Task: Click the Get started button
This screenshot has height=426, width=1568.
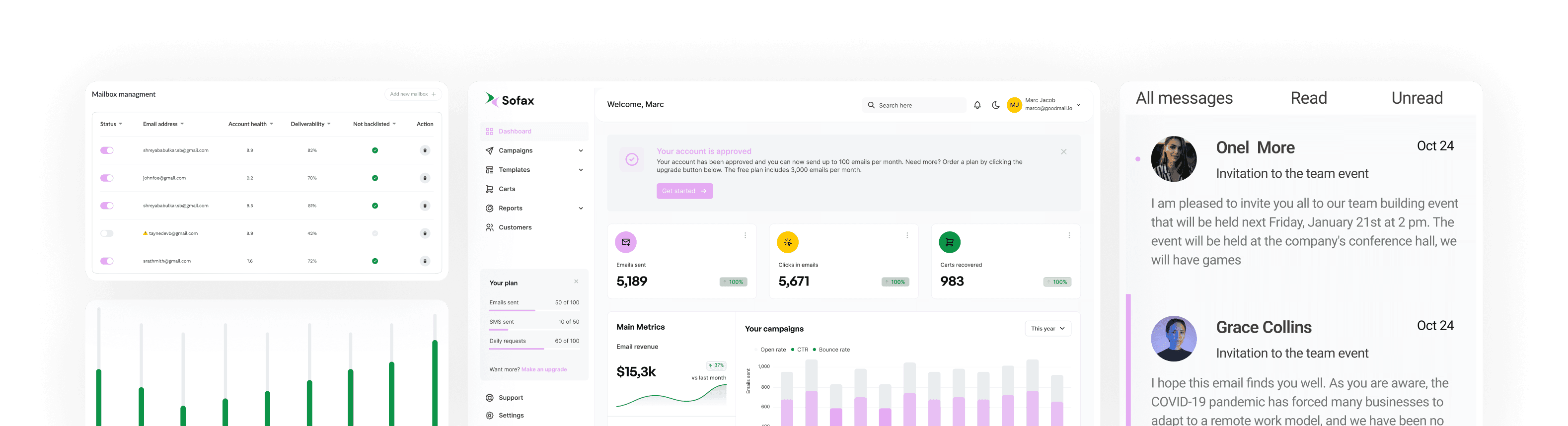Action: (684, 191)
